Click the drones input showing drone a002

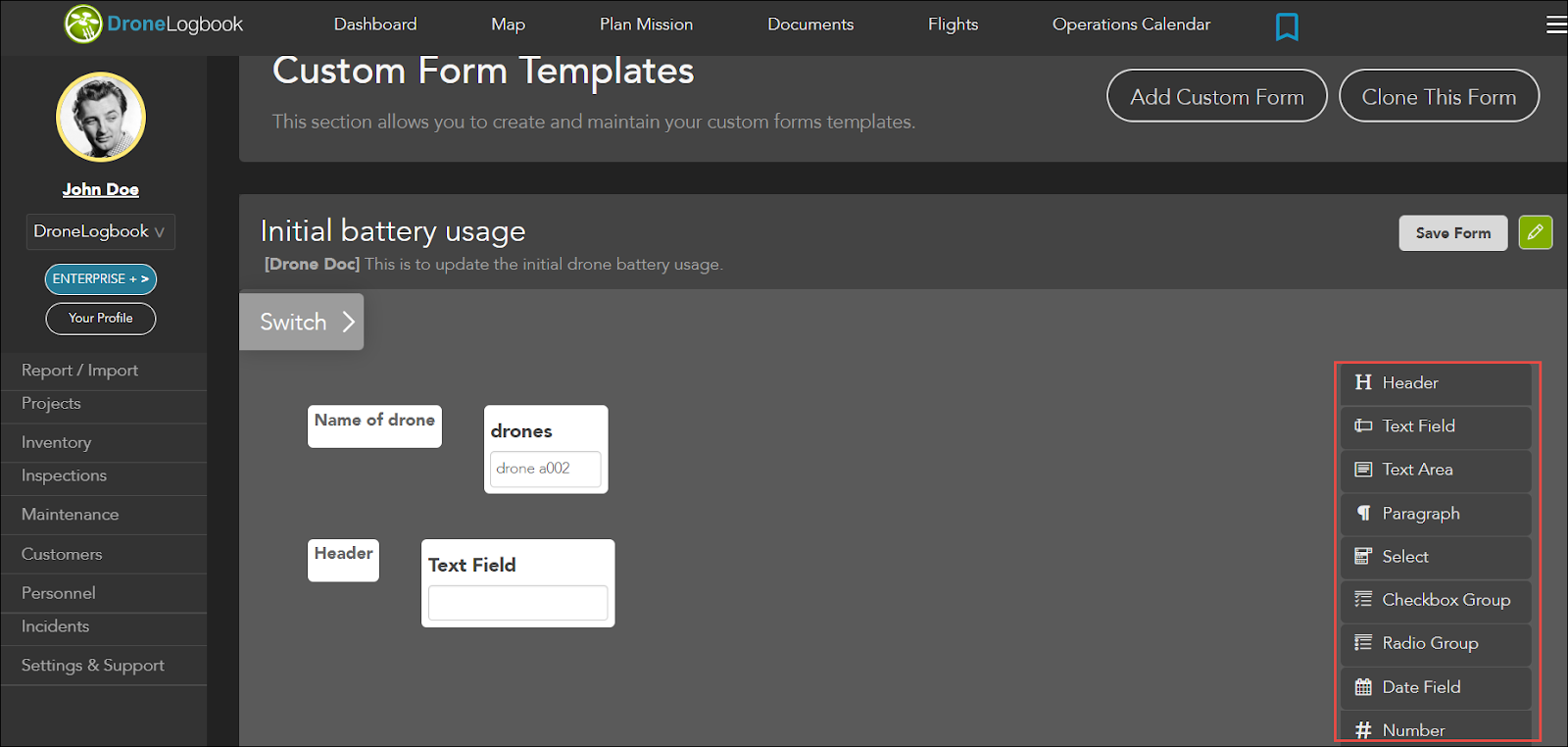545,469
